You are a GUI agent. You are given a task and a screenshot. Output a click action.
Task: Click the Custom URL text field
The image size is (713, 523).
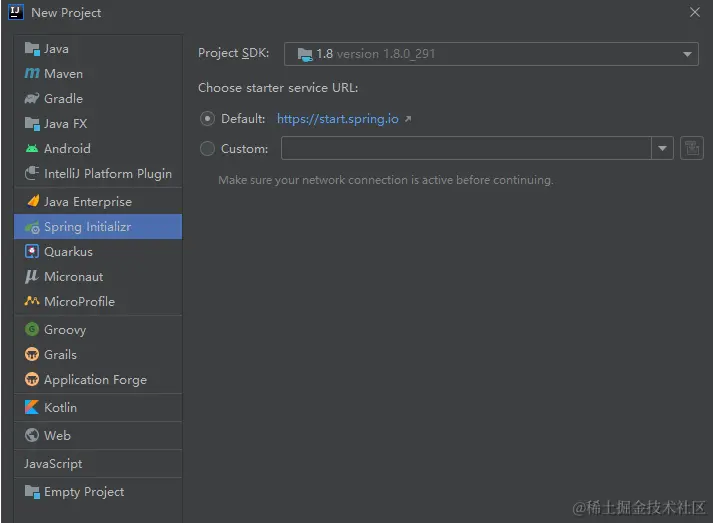(466, 148)
